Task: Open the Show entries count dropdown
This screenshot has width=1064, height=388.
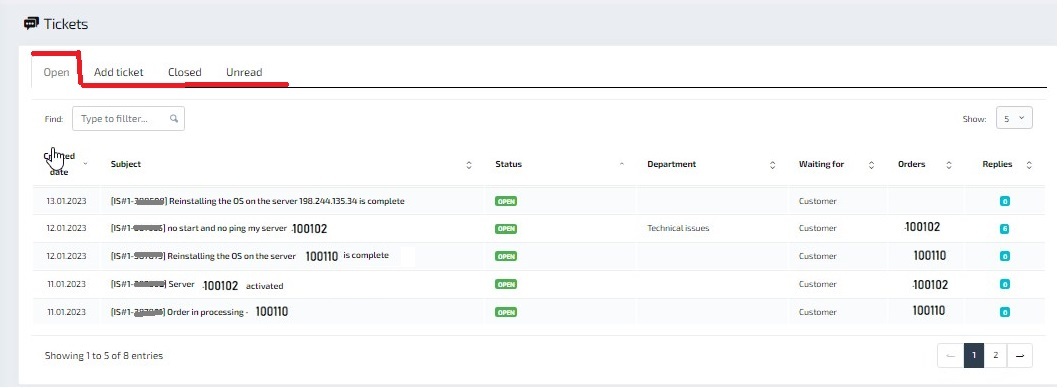Action: click(1014, 118)
